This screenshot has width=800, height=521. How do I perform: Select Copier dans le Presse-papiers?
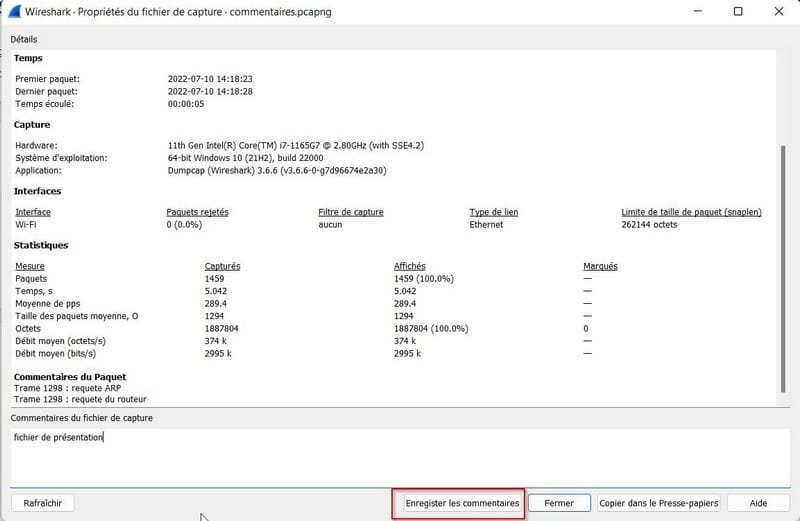(657, 503)
